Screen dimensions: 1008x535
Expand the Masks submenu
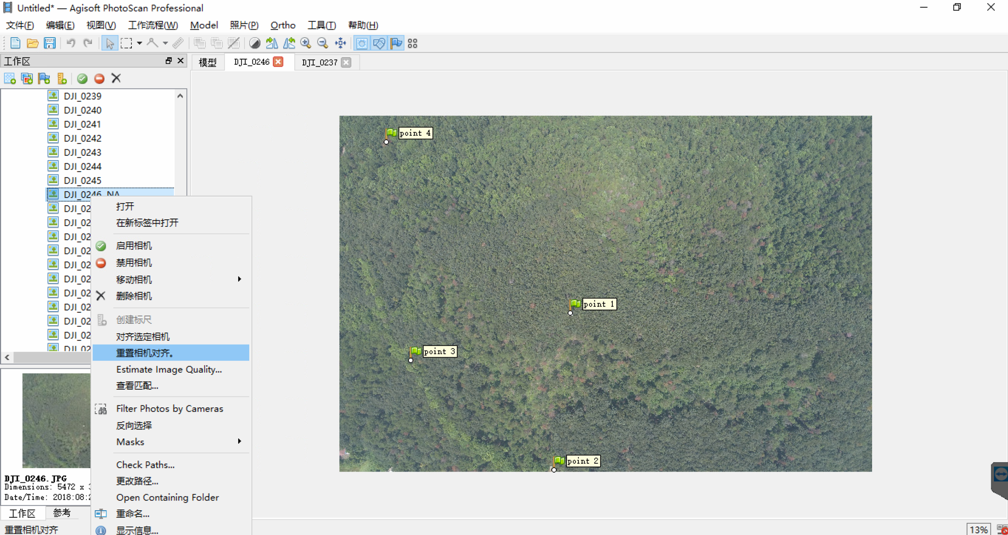pyautogui.click(x=171, y=442)
